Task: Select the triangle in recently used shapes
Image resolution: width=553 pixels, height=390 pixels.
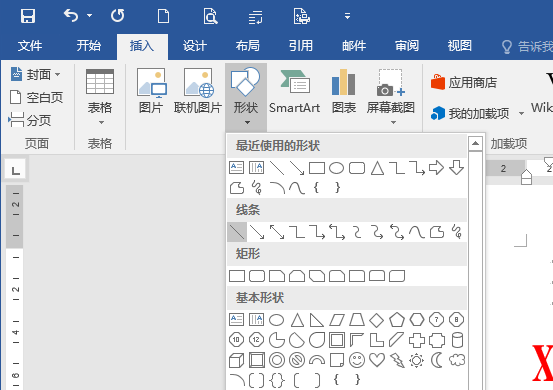Action: [x=377, y=168]
